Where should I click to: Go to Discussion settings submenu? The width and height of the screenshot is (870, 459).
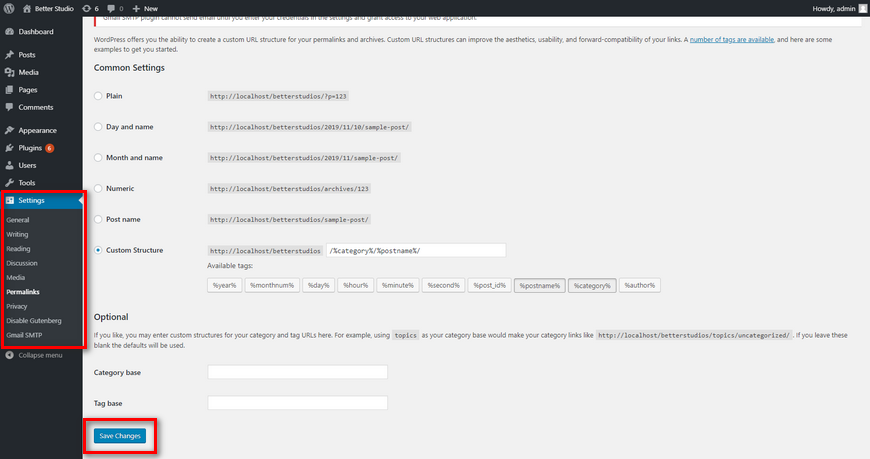coord(22,263)
